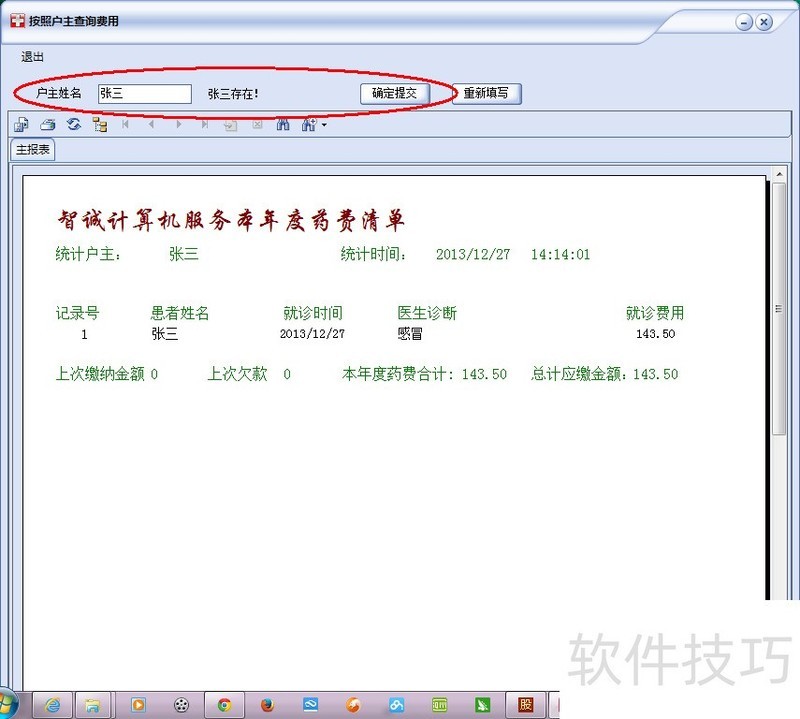Click the zoom magnifier icon
This screenshot has height=719, width=800.
tap(308, 125)
